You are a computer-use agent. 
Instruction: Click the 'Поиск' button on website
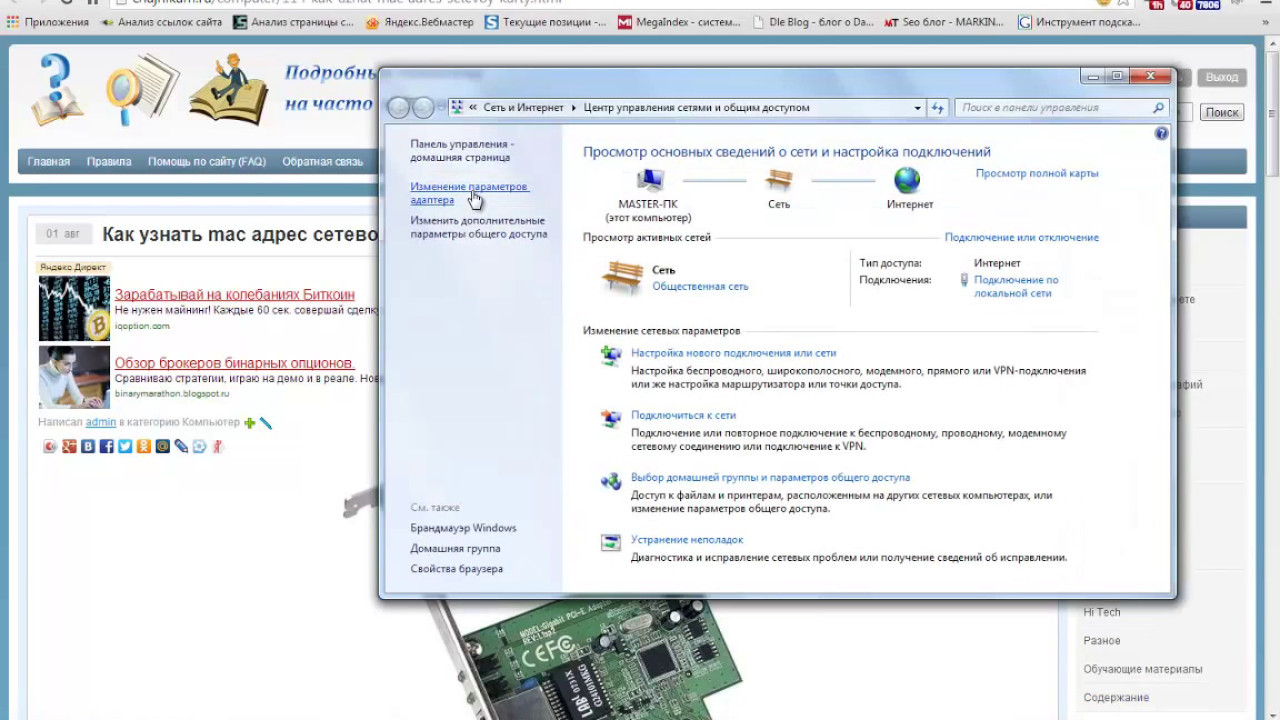(1221, 112)
